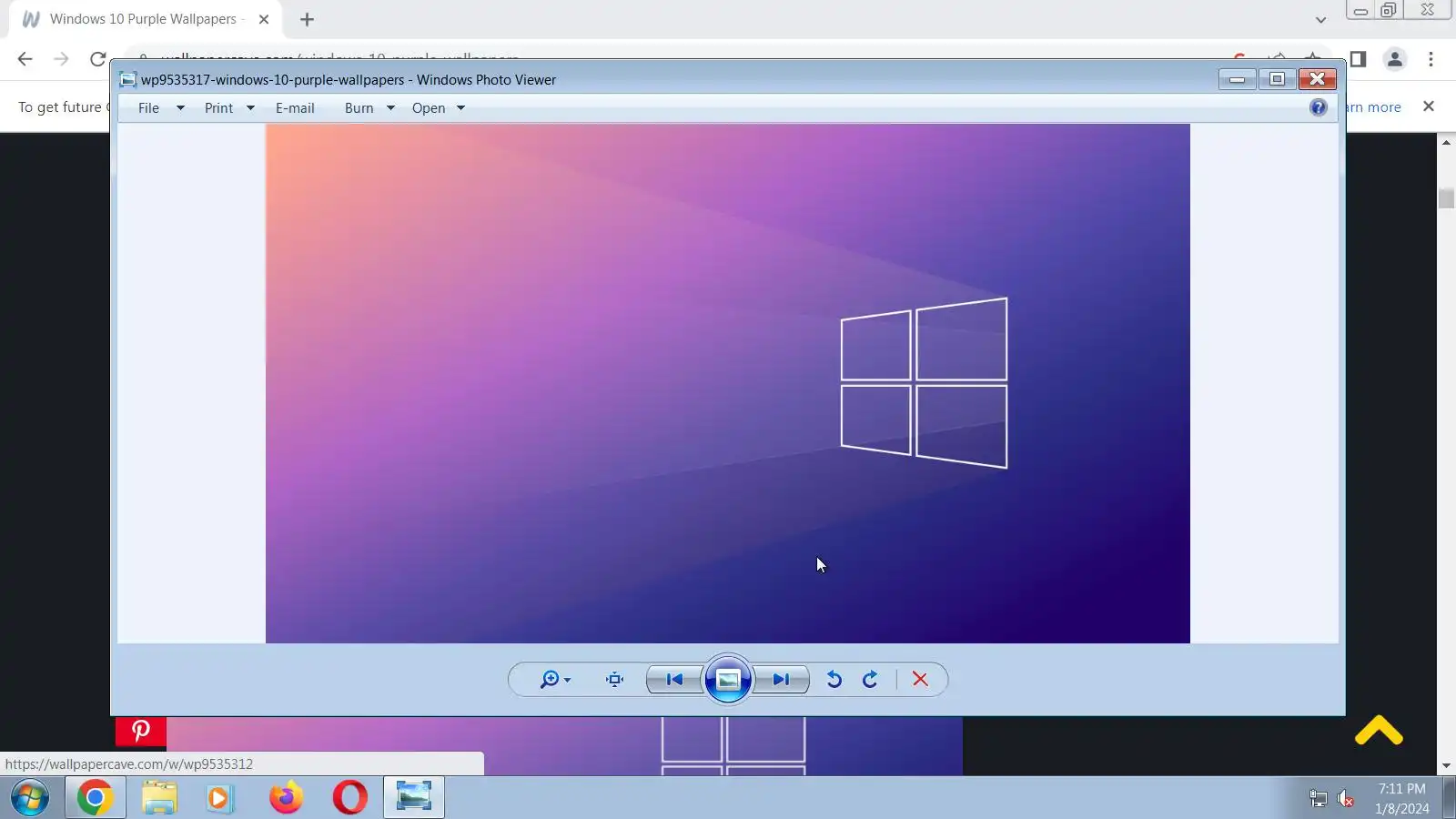This screenshot has height=819, width=1456.
Task: Open Chrome tab search chevron
Action: 1320,19
